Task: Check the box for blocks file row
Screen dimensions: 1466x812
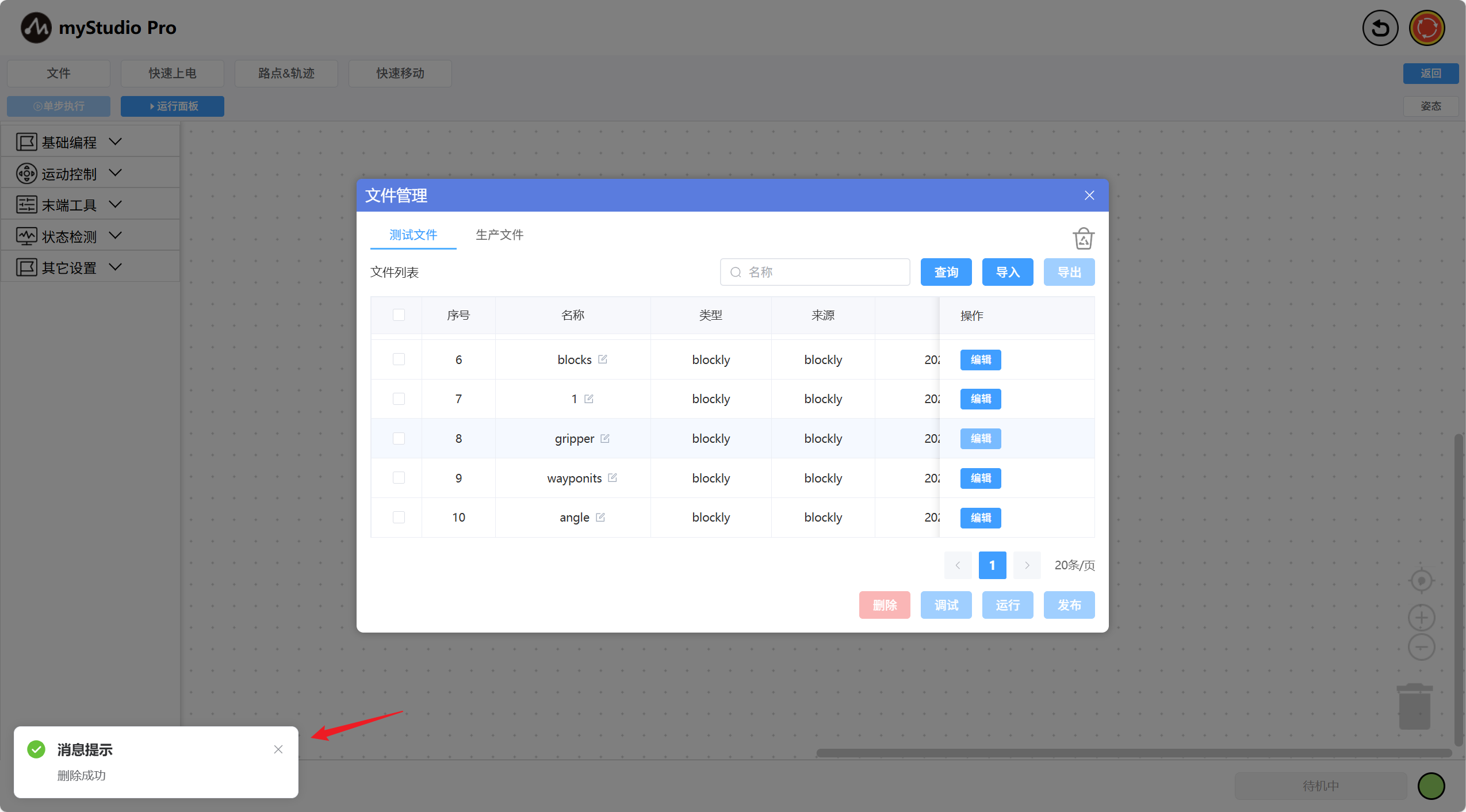Action: (399, 359)
